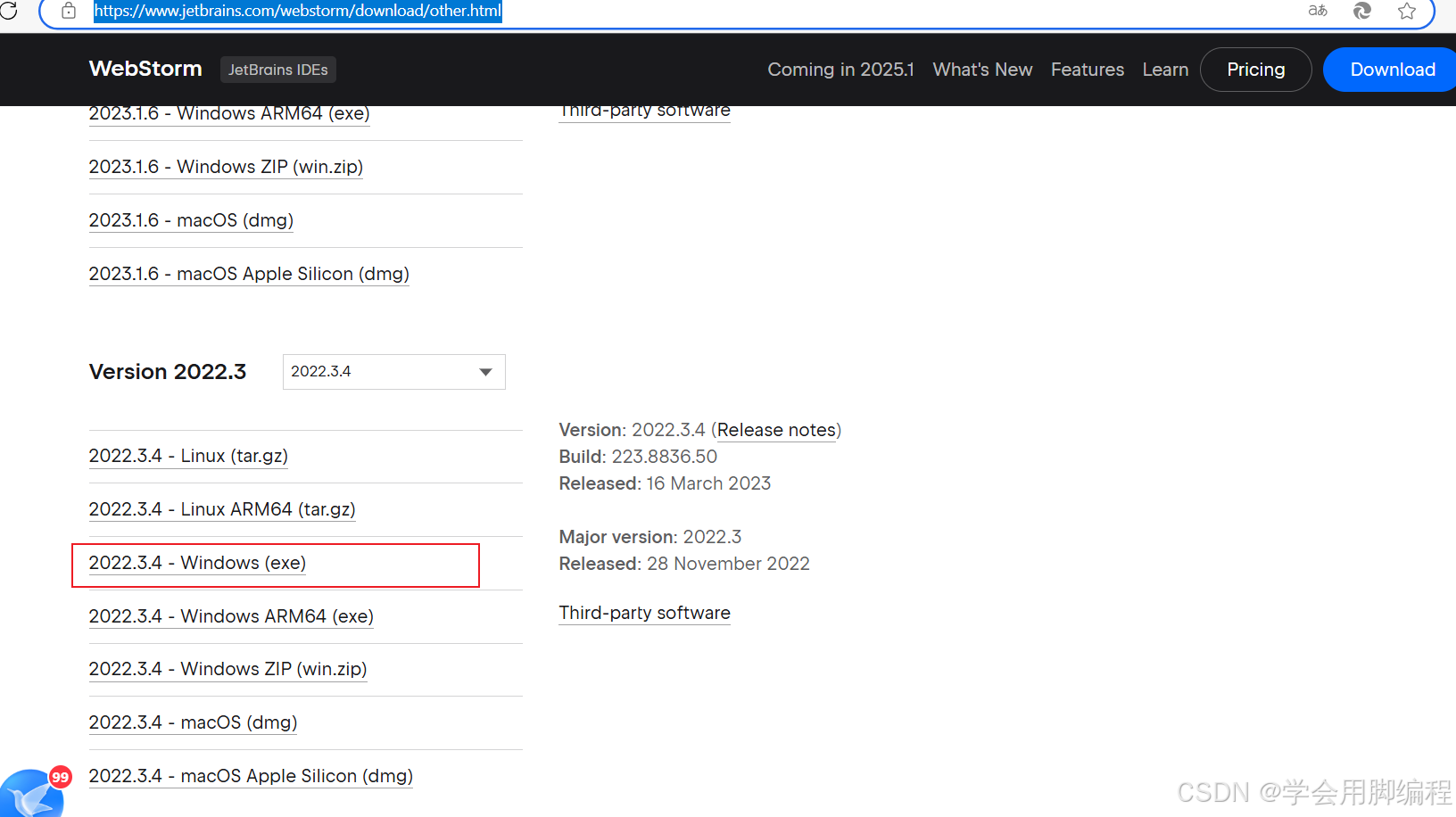Open 2022.3.4 Release notes link
The width and height of the screenshot is (1456, 817).
pyautogui.click(x=776, y=430)
